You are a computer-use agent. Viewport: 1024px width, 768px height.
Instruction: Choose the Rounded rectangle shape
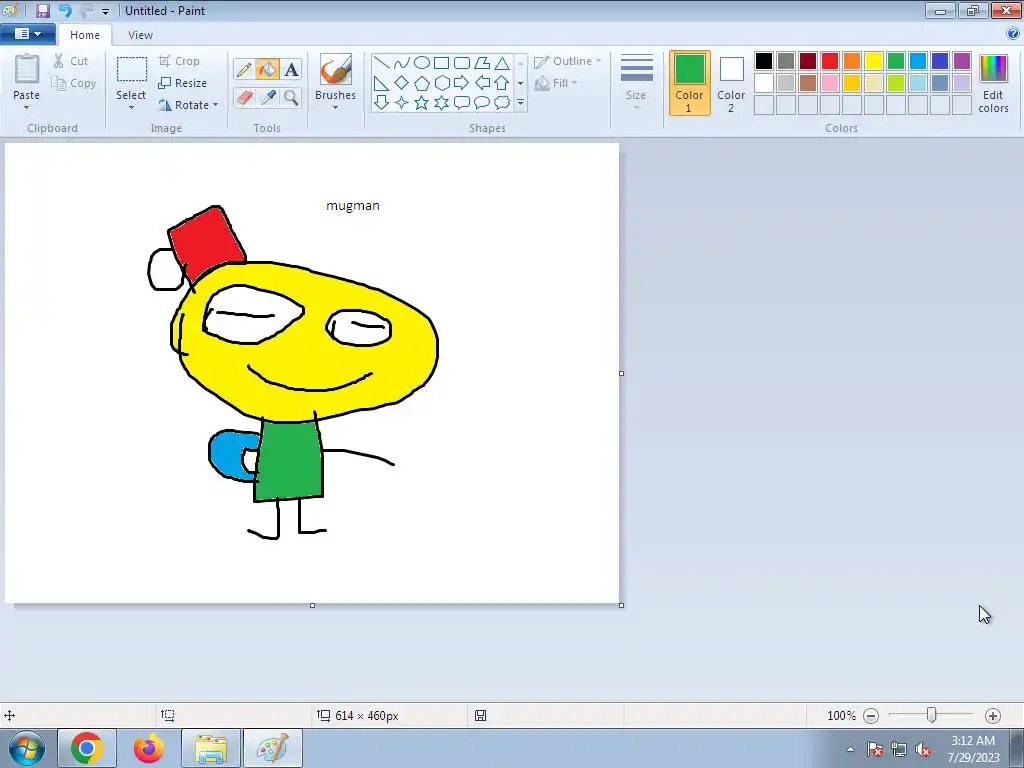(x=462, y=63)
